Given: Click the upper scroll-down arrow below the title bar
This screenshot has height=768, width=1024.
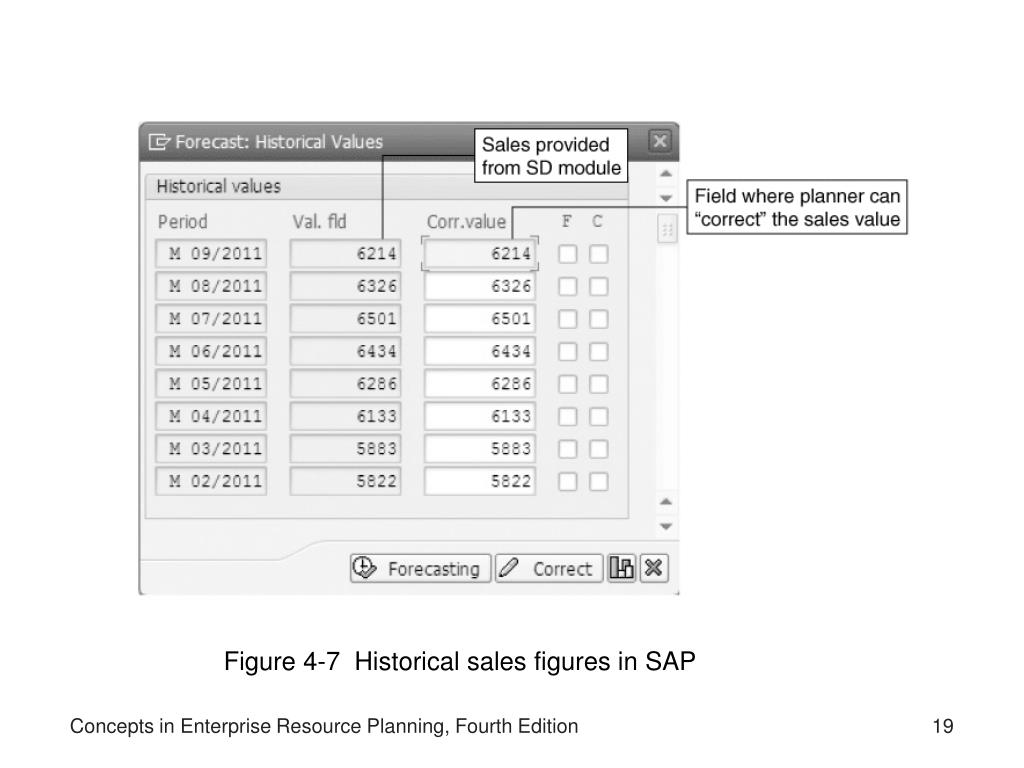Looking at the screenshot, I should click(665, 198).
